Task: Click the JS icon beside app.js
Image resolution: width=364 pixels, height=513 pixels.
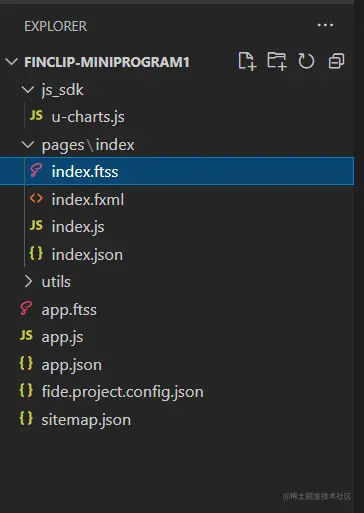Action: pos(26,335)
